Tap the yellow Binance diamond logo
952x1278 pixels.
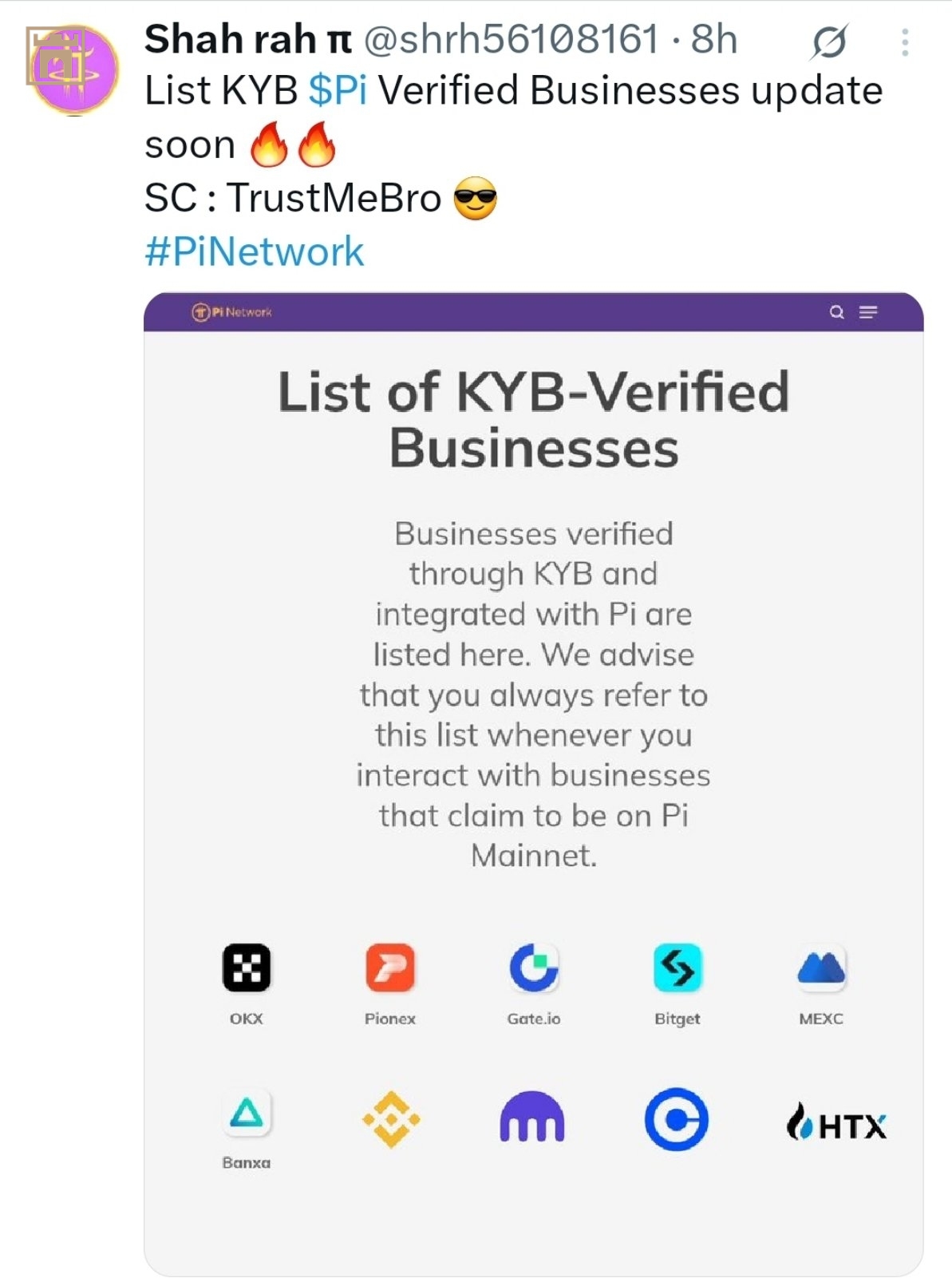tap(391, 1119)
